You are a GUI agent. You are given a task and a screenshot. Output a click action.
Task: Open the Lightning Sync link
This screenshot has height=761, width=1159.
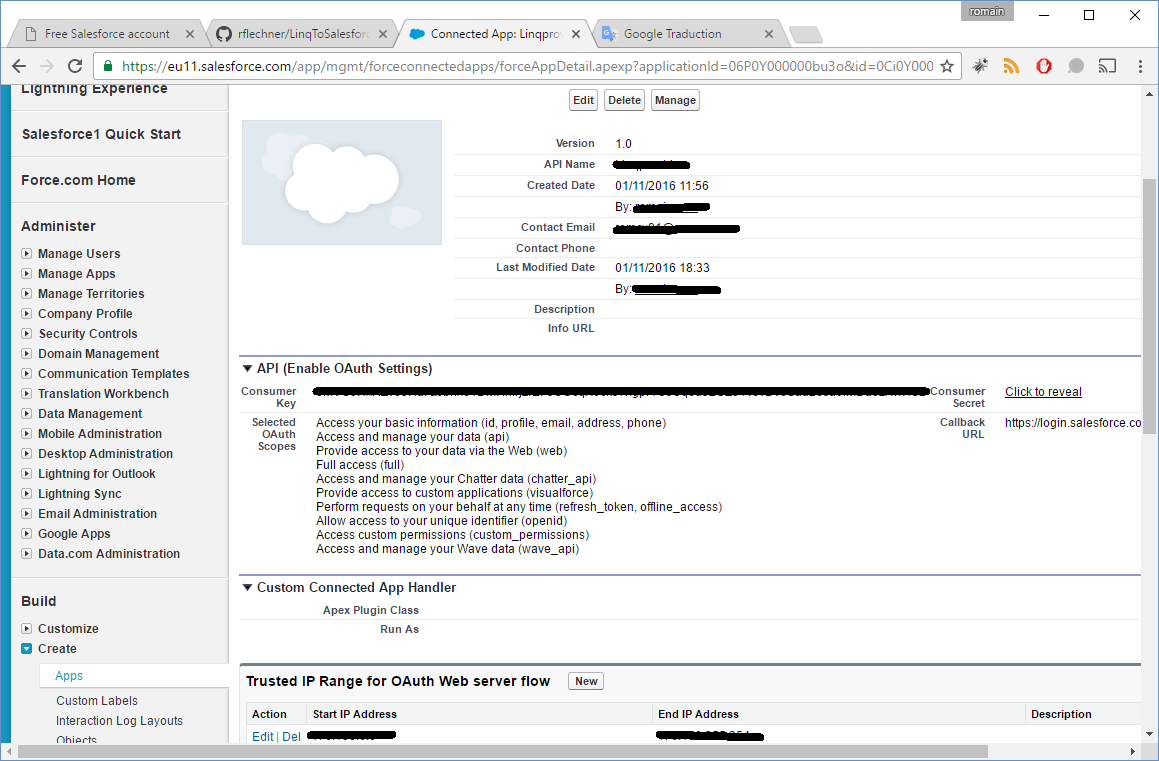click(x=80, y=494)
